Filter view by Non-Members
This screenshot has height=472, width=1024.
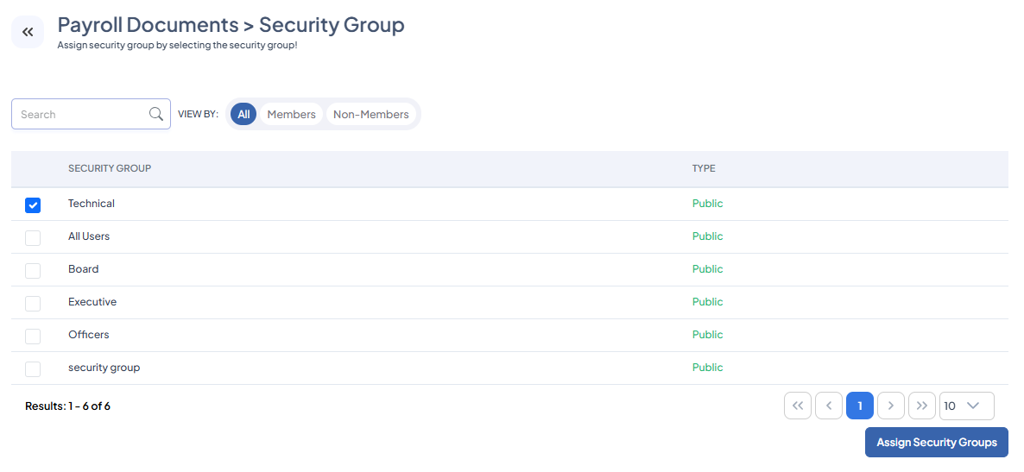tap(371, 115)
